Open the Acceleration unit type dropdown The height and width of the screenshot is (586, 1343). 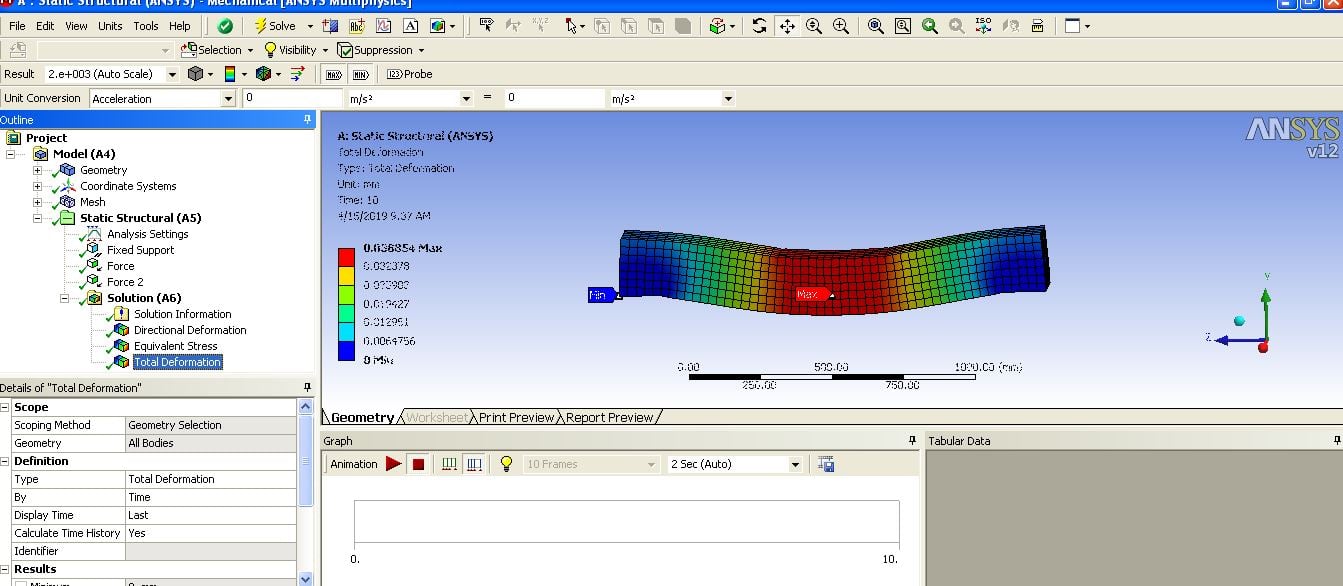point(228,98)
